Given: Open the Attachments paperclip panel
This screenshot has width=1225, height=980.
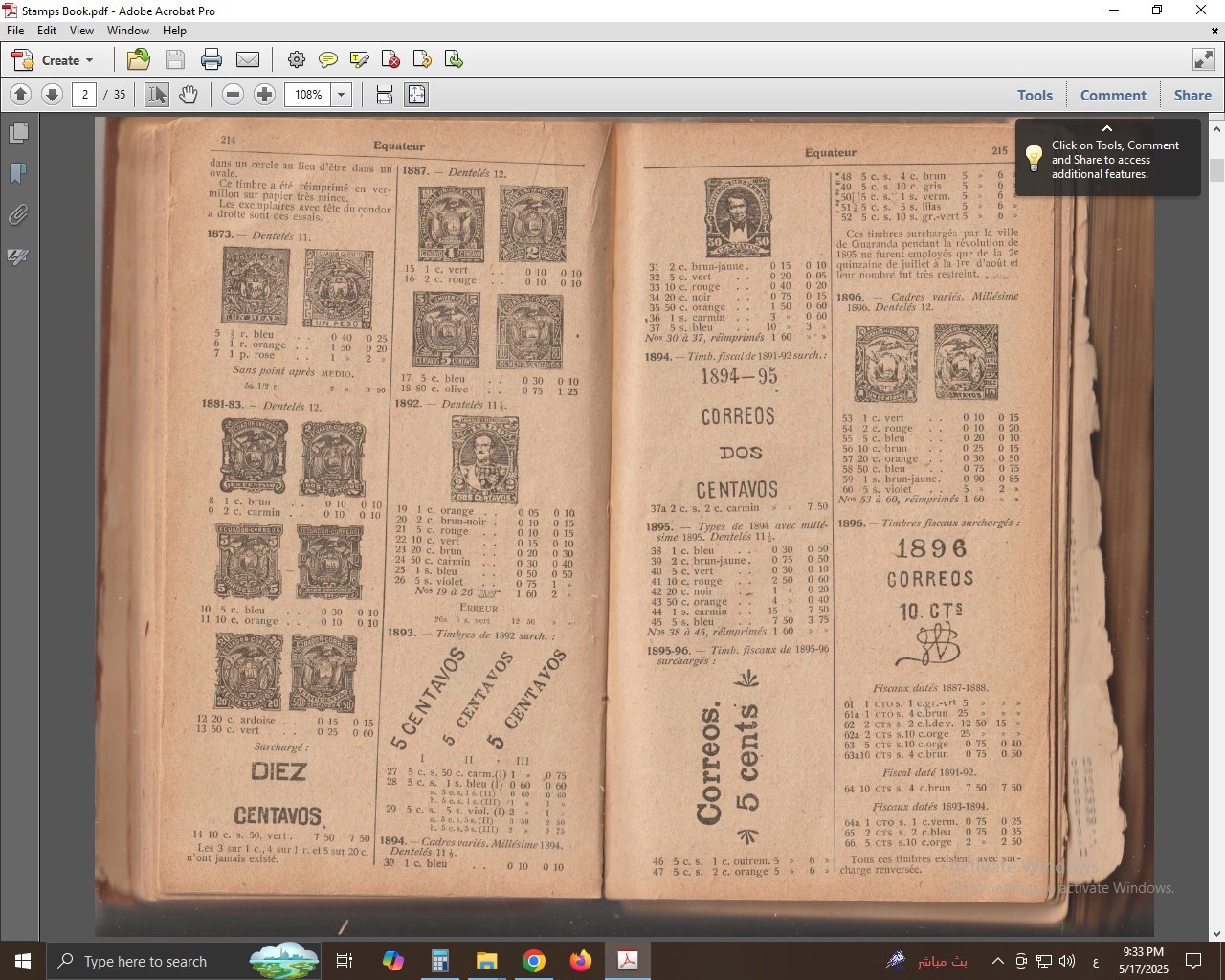Looking at the screenshot, I should pos(18,215).
